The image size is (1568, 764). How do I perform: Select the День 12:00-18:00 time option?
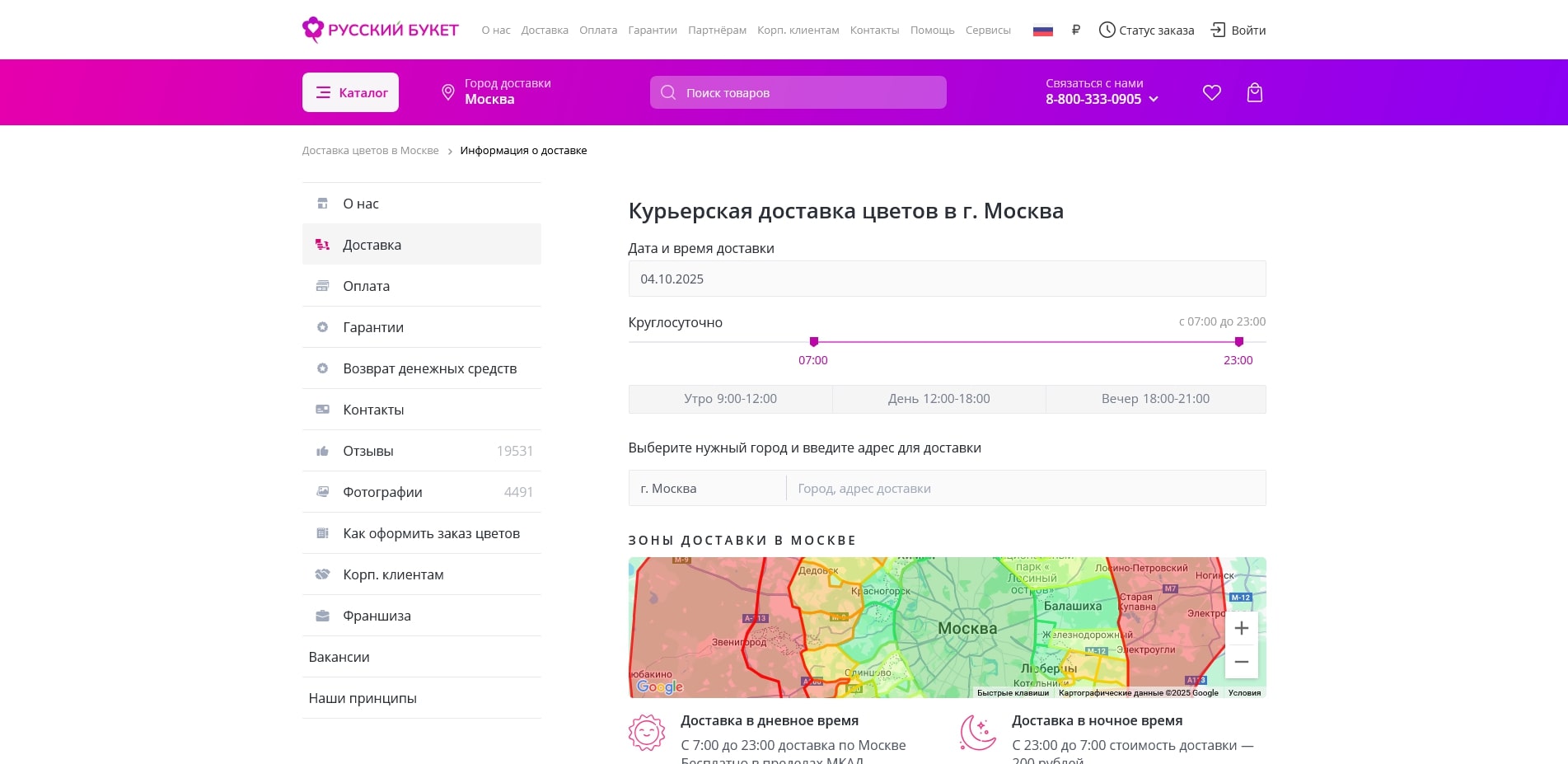point(939,399)
